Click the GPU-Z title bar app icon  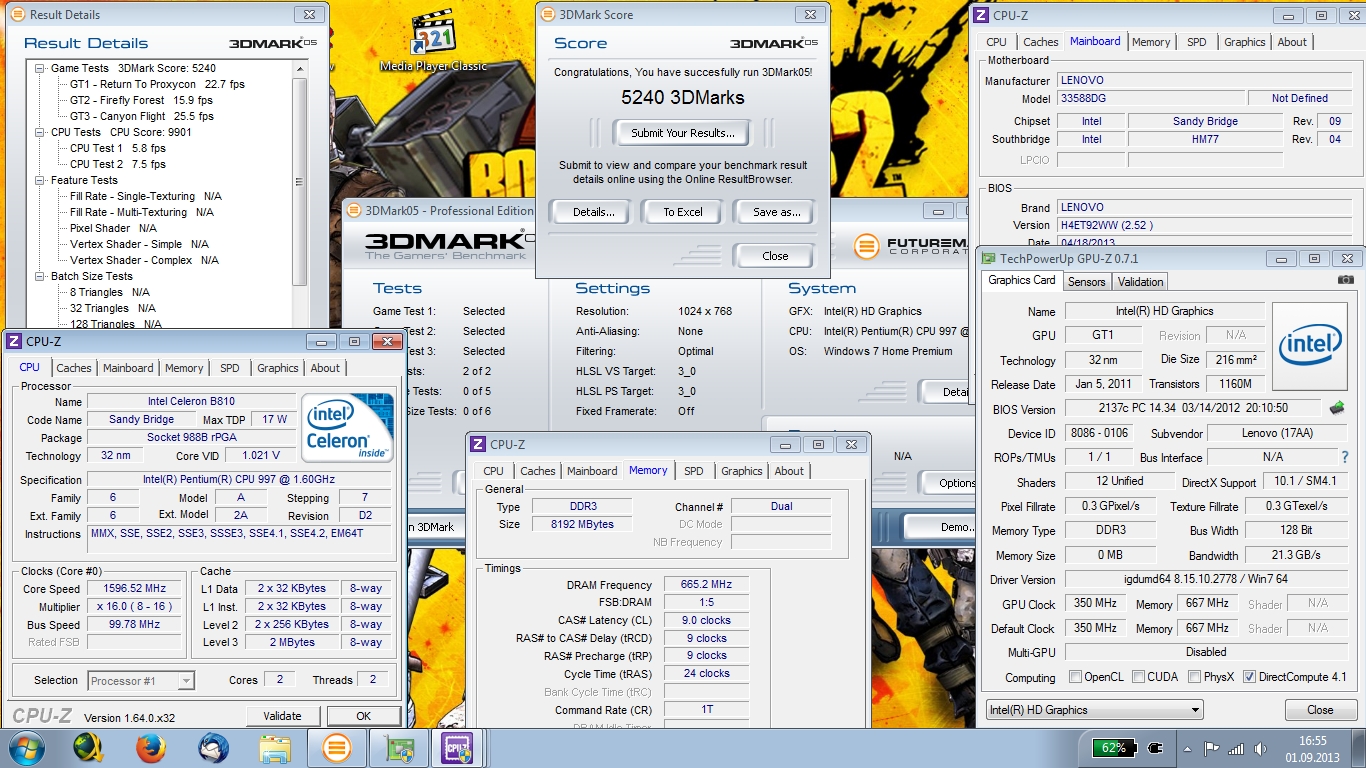point(987,258)
